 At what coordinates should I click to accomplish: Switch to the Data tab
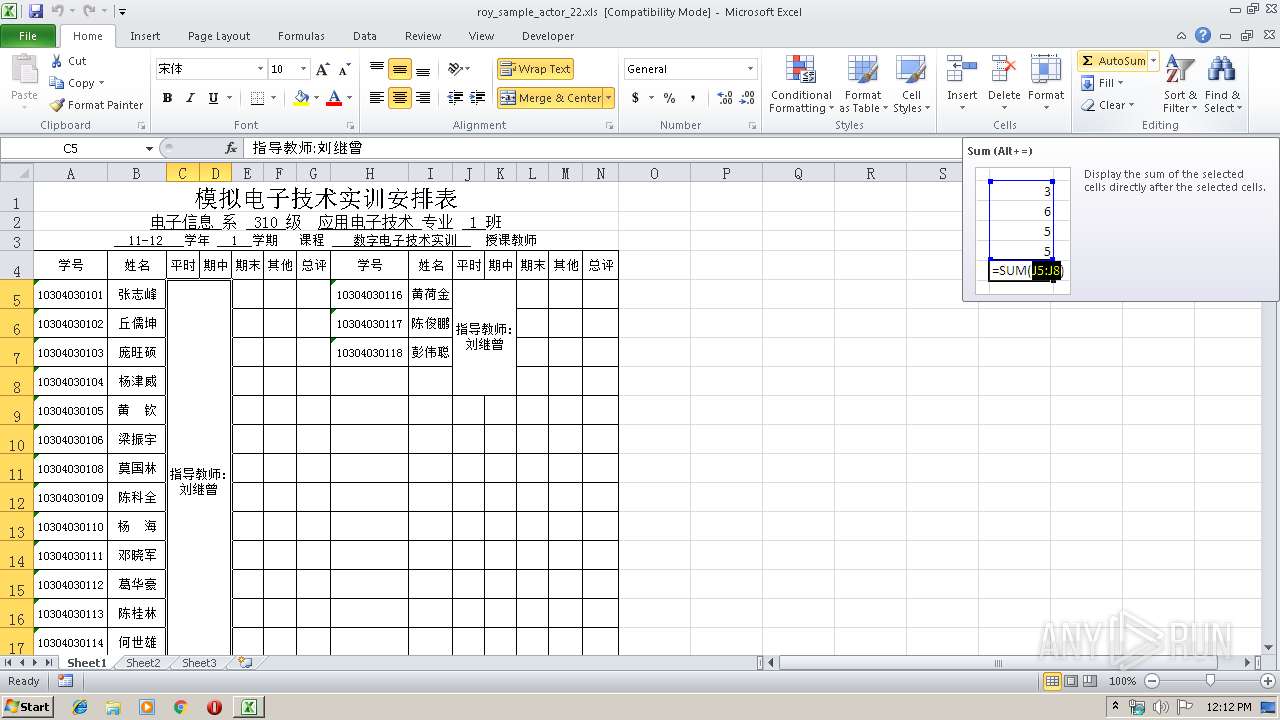pyautogui.click(x=365, y=36)
